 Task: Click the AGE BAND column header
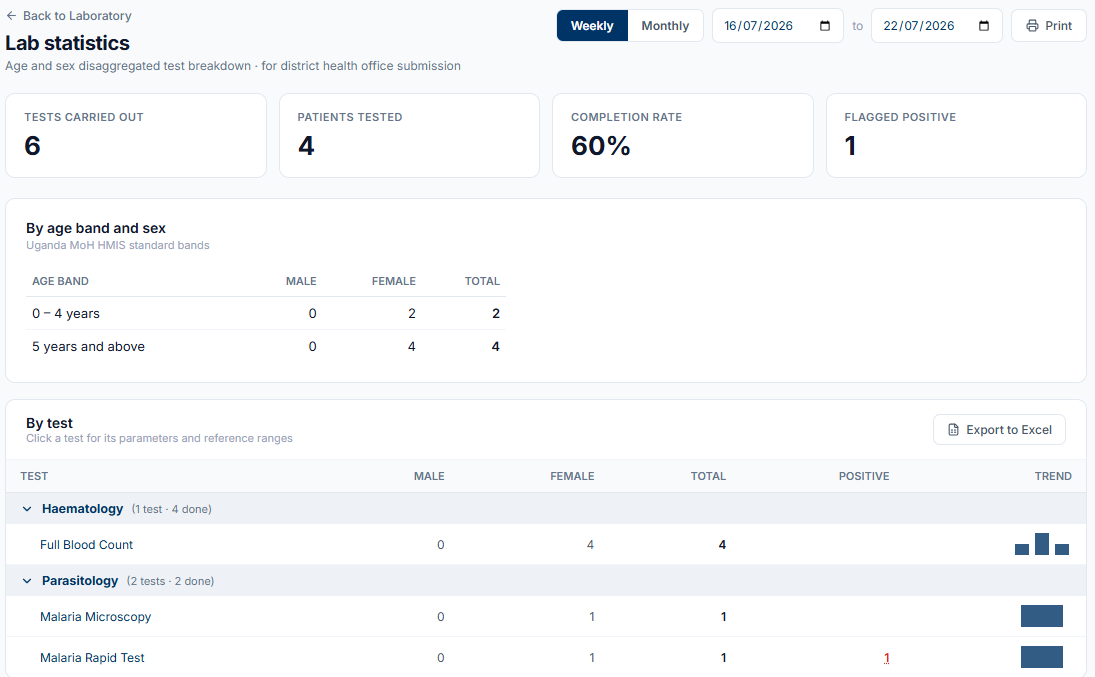click(x=60, y=281)
